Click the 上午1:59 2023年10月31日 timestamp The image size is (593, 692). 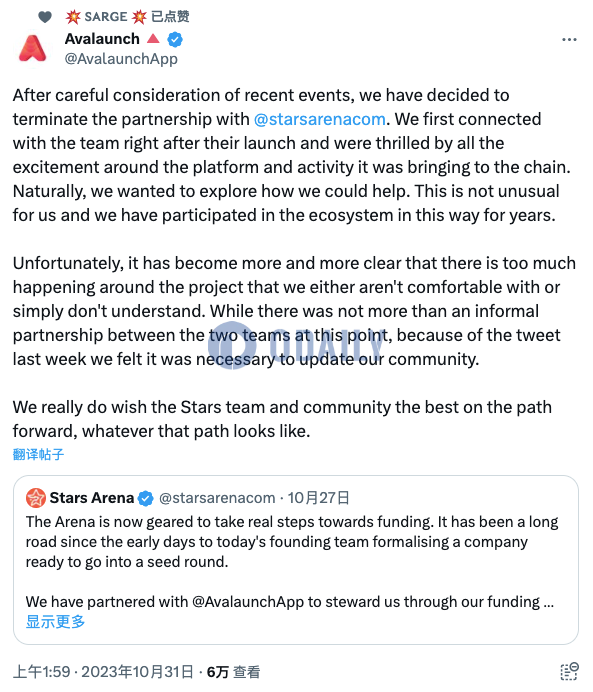(x=103, y=672)
